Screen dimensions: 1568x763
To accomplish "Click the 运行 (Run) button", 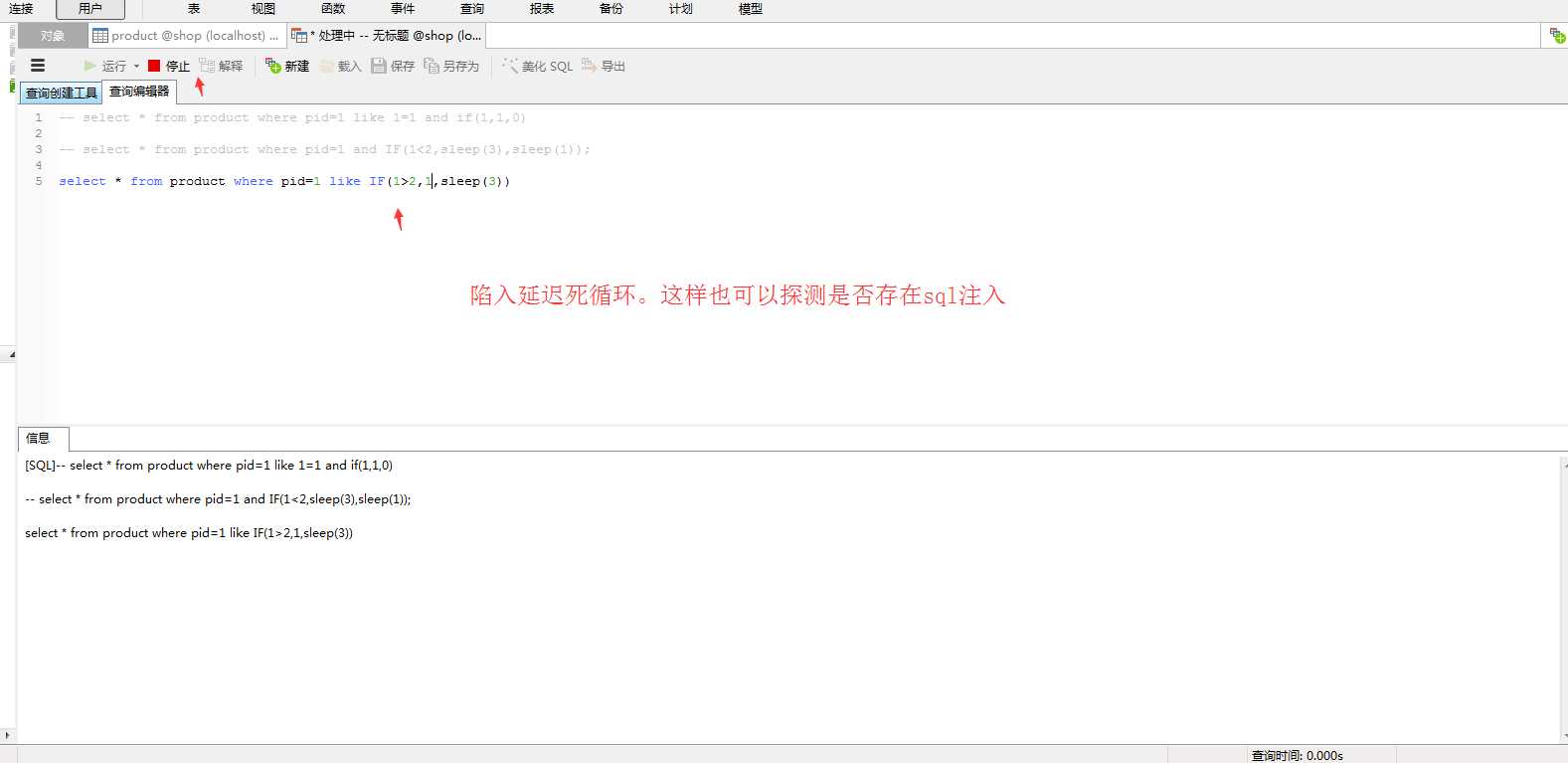I will tap(105, 66).
